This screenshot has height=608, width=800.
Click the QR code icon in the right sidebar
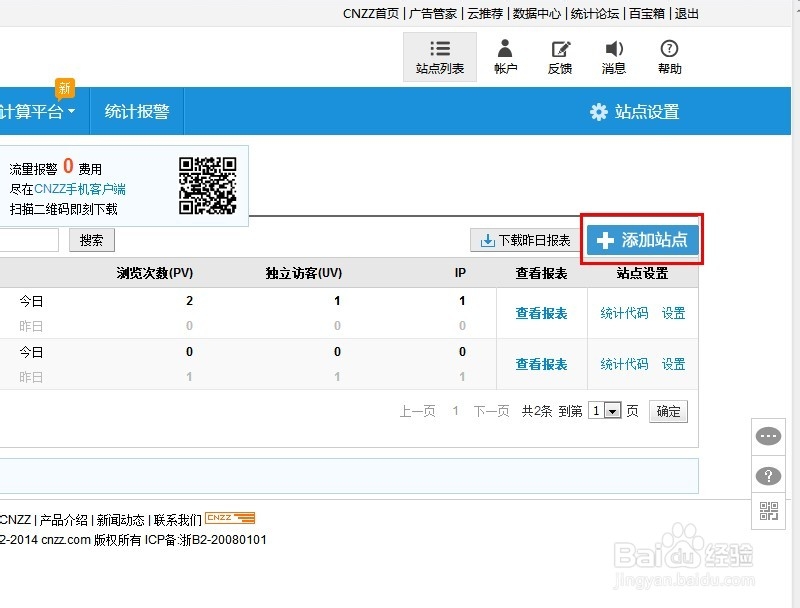[x=768, y=511]
